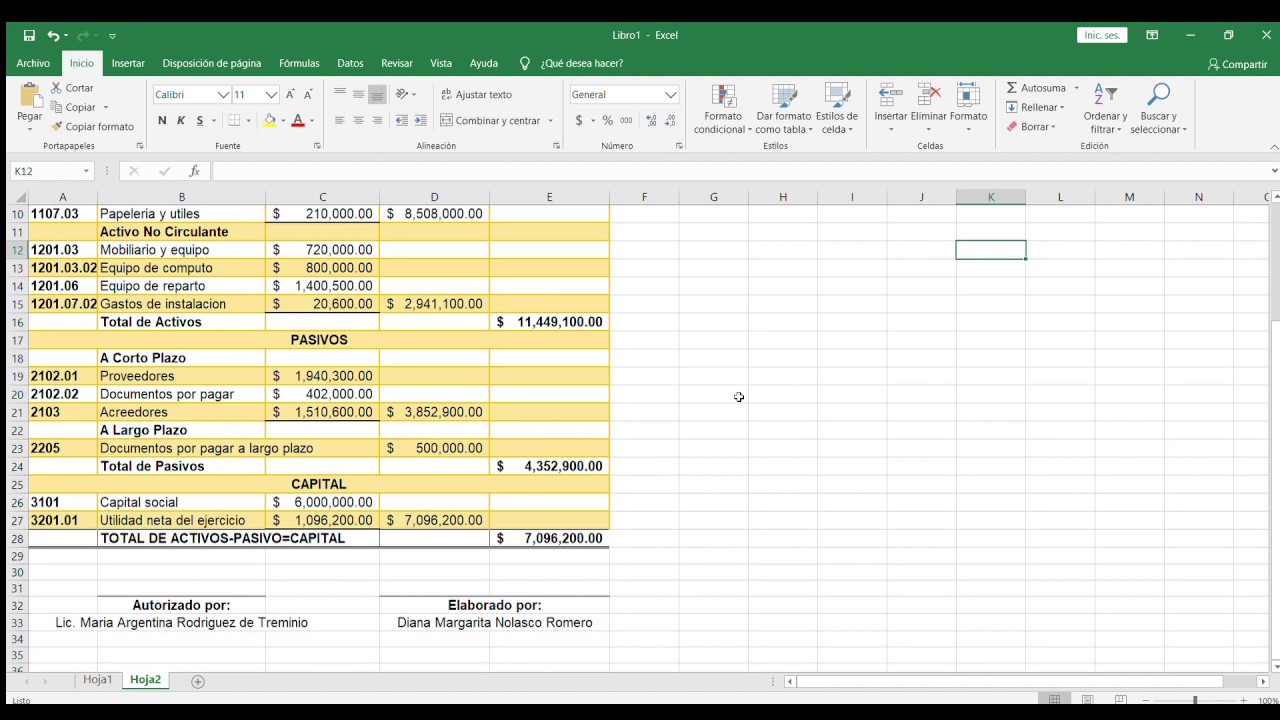
Task: Switch to Disposición de página tab
Action: [212, 63]
